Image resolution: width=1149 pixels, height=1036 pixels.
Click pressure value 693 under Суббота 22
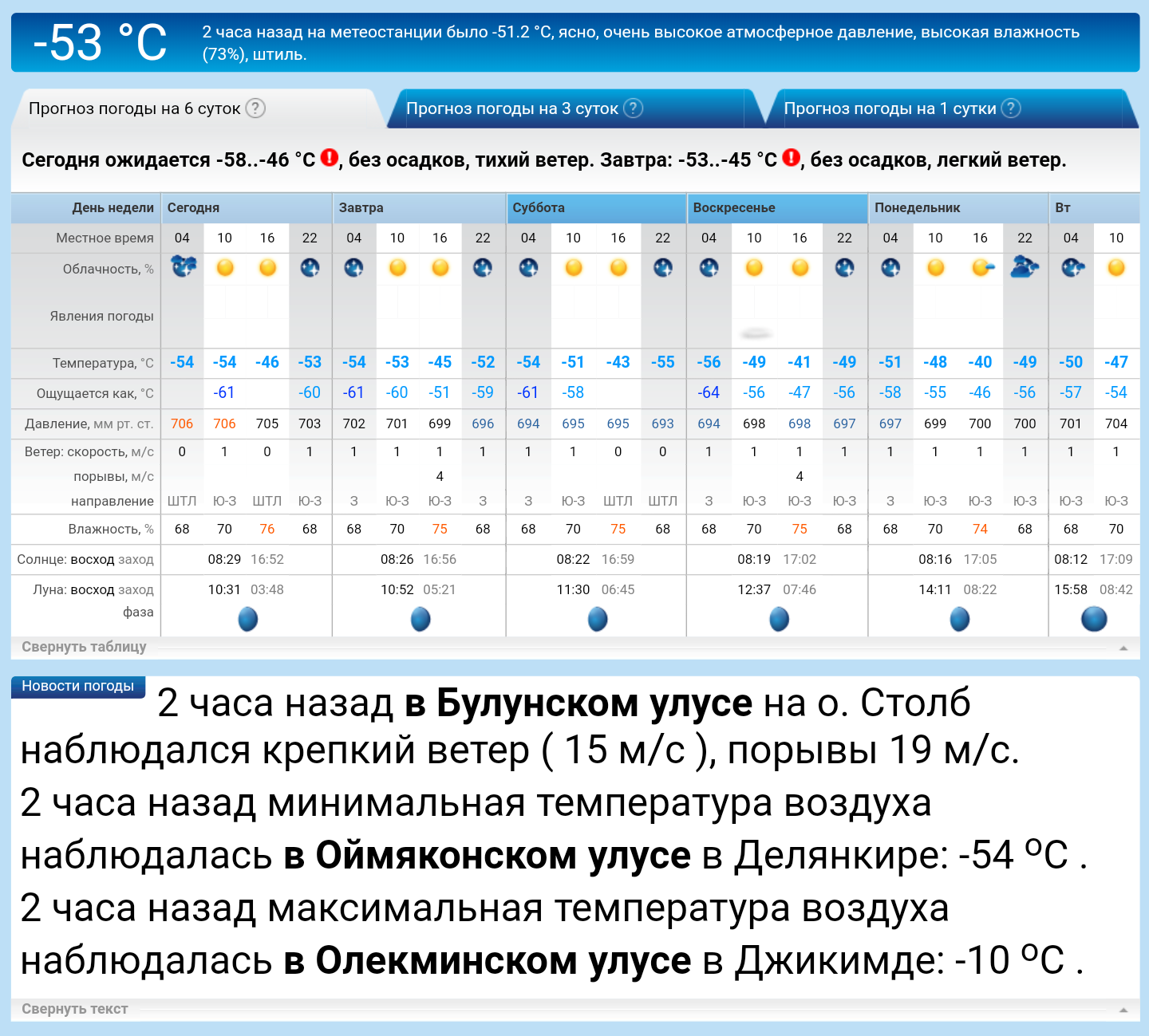[x=662, y=423]
